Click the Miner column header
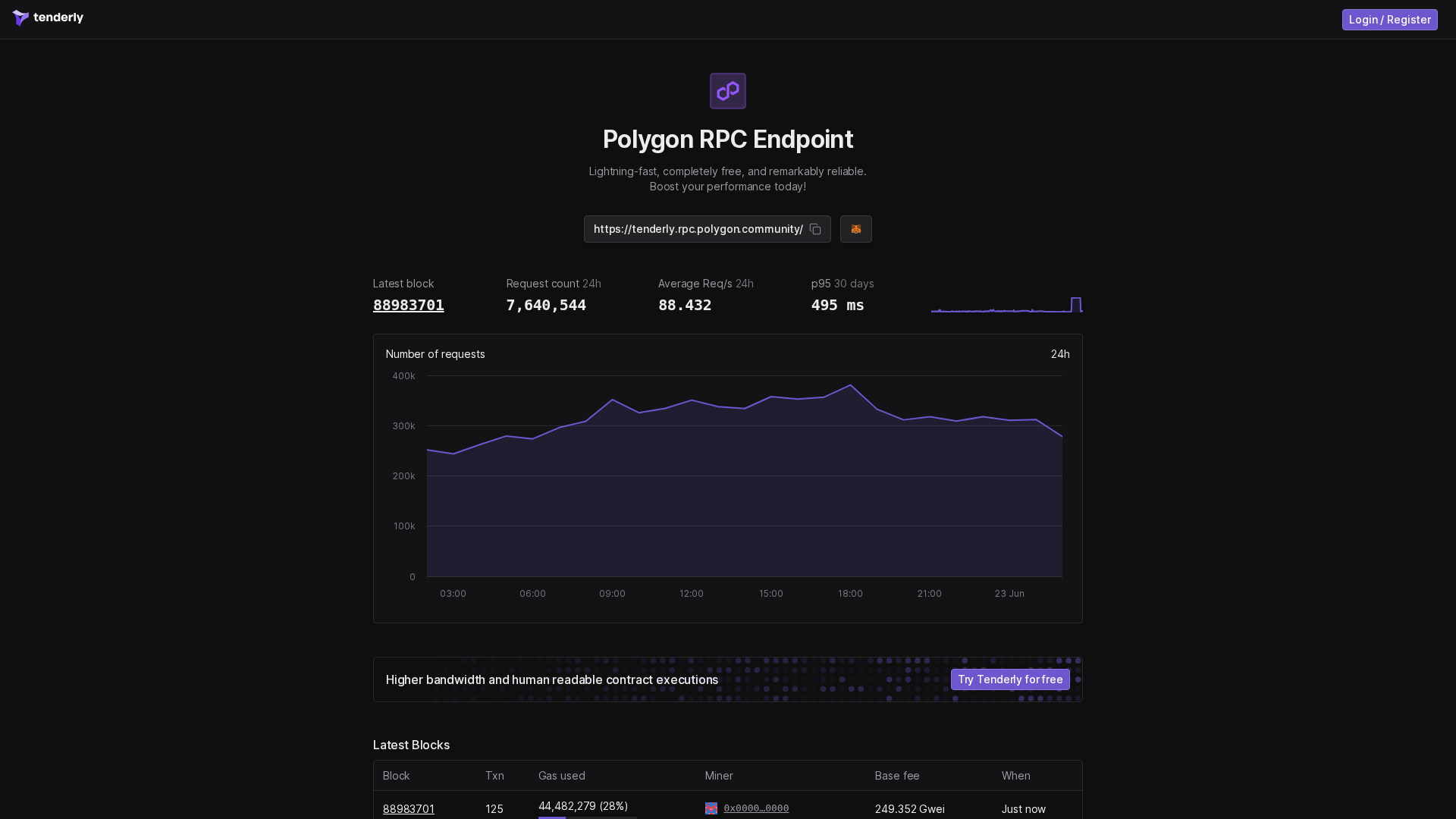The image size is (1456, 819). [719, 776]
